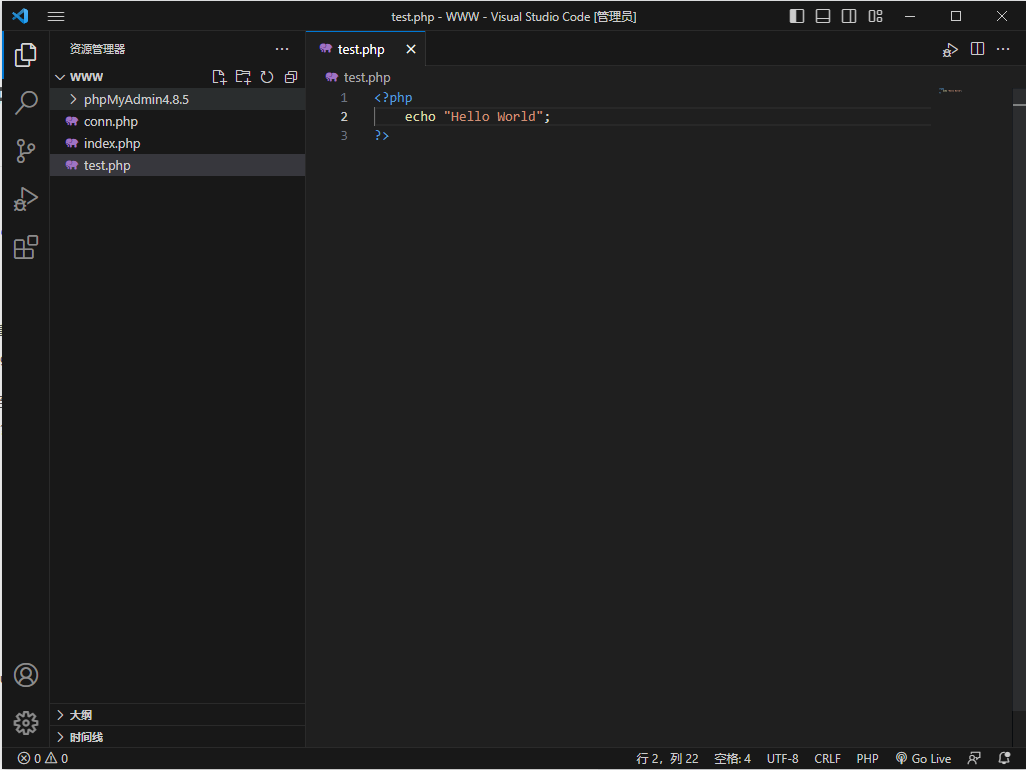Run or debug the PHP file

click(x=950, y=50)
